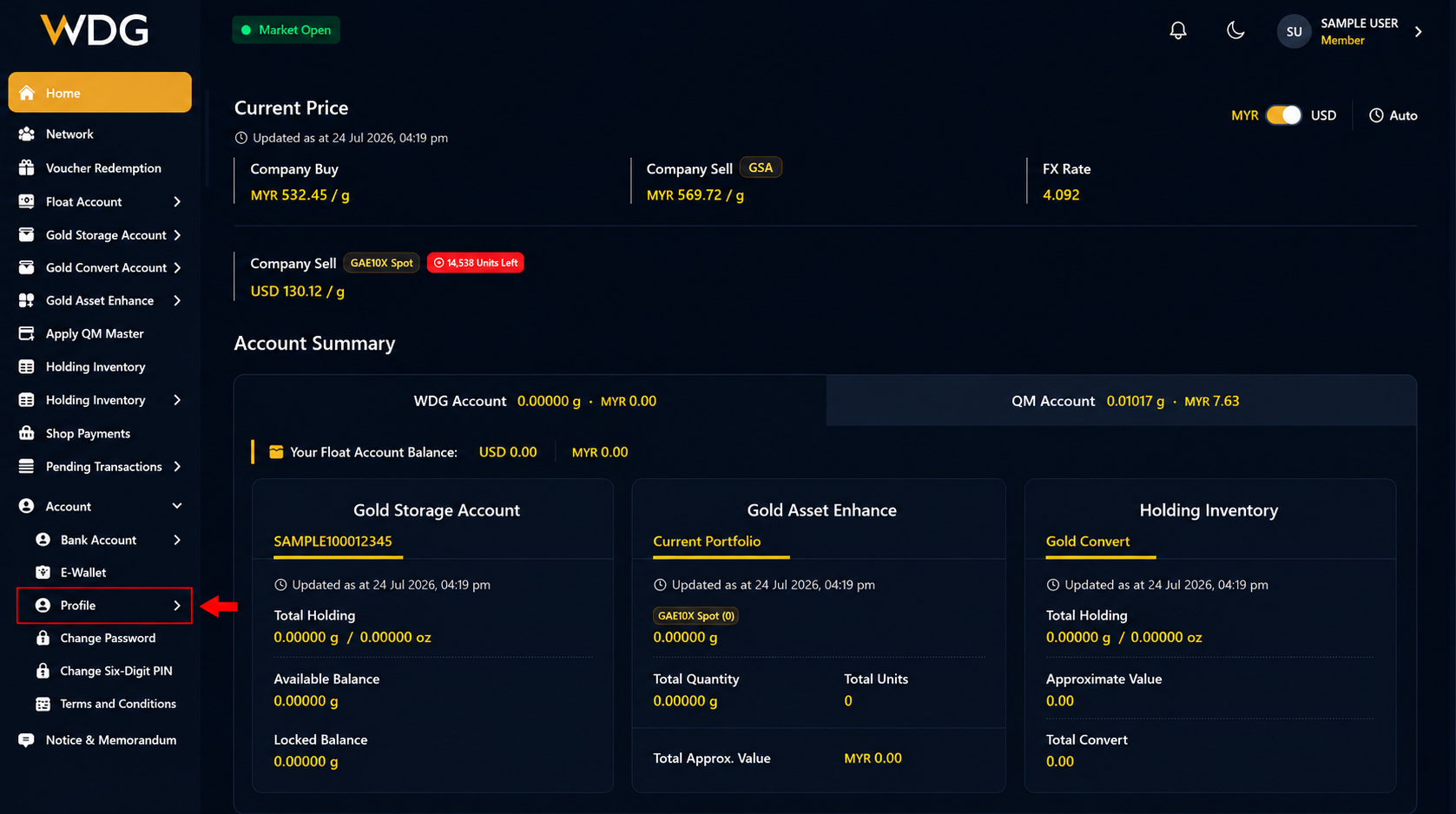Click the Notice & Memorandum chat icon
The width and height of the screenshot is (1456, 814).
point(27,740)
